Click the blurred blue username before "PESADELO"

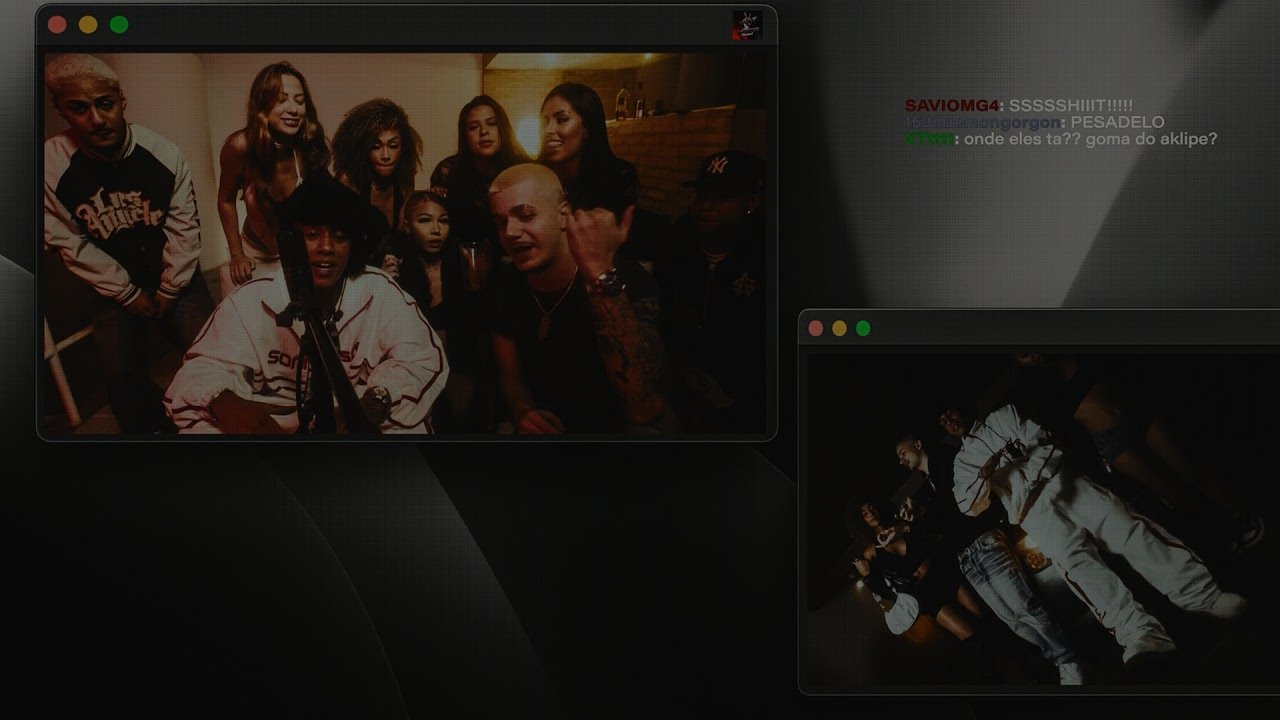[x=982, y=122]
